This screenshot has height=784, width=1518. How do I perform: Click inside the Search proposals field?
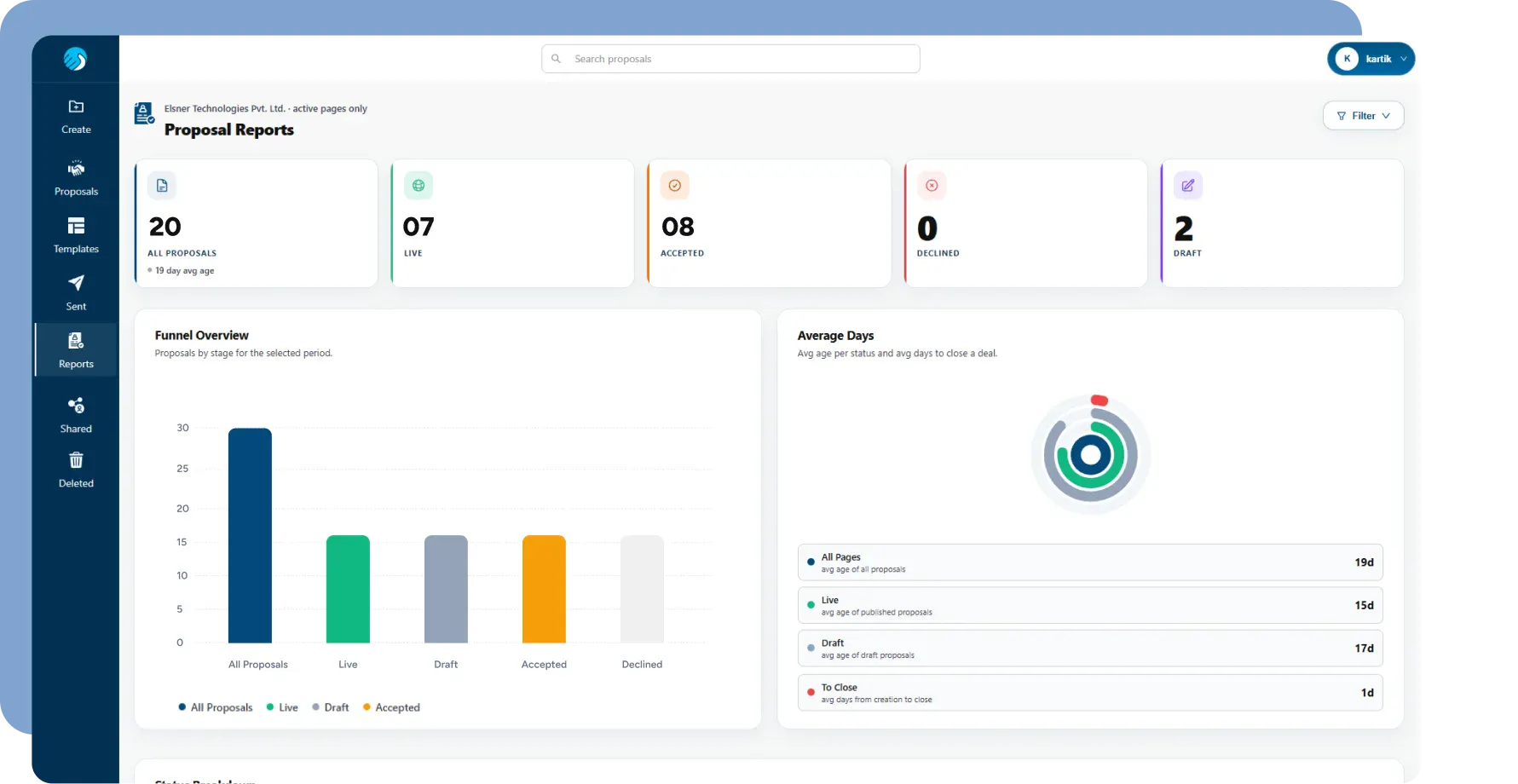point(730,59)
